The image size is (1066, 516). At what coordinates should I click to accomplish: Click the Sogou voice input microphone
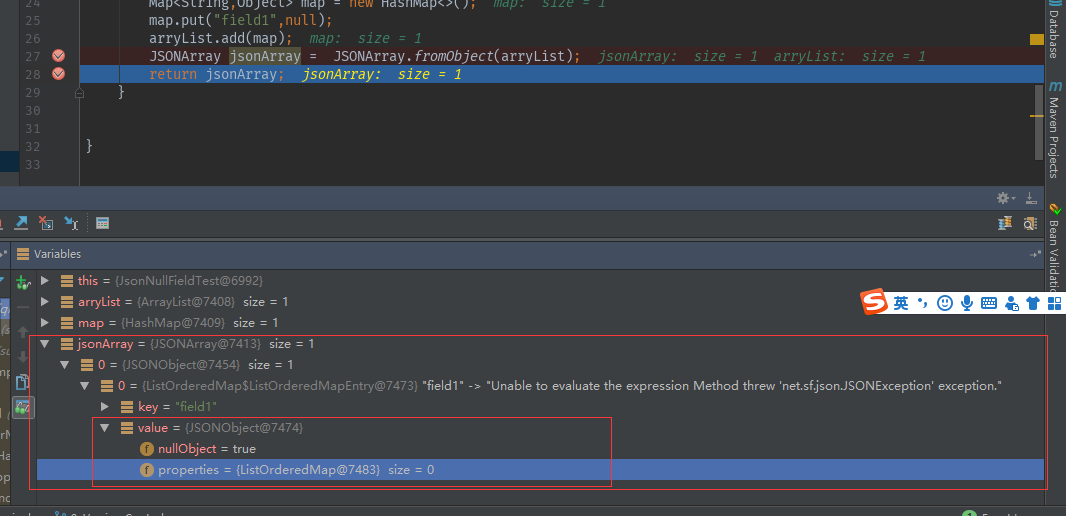point(967,303)
